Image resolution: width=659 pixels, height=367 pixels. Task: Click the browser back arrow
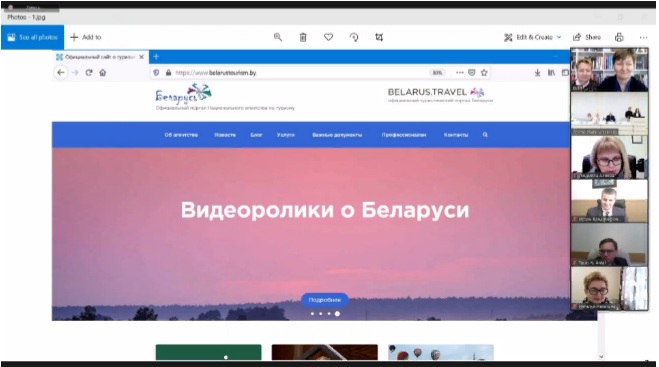[61, 73]
